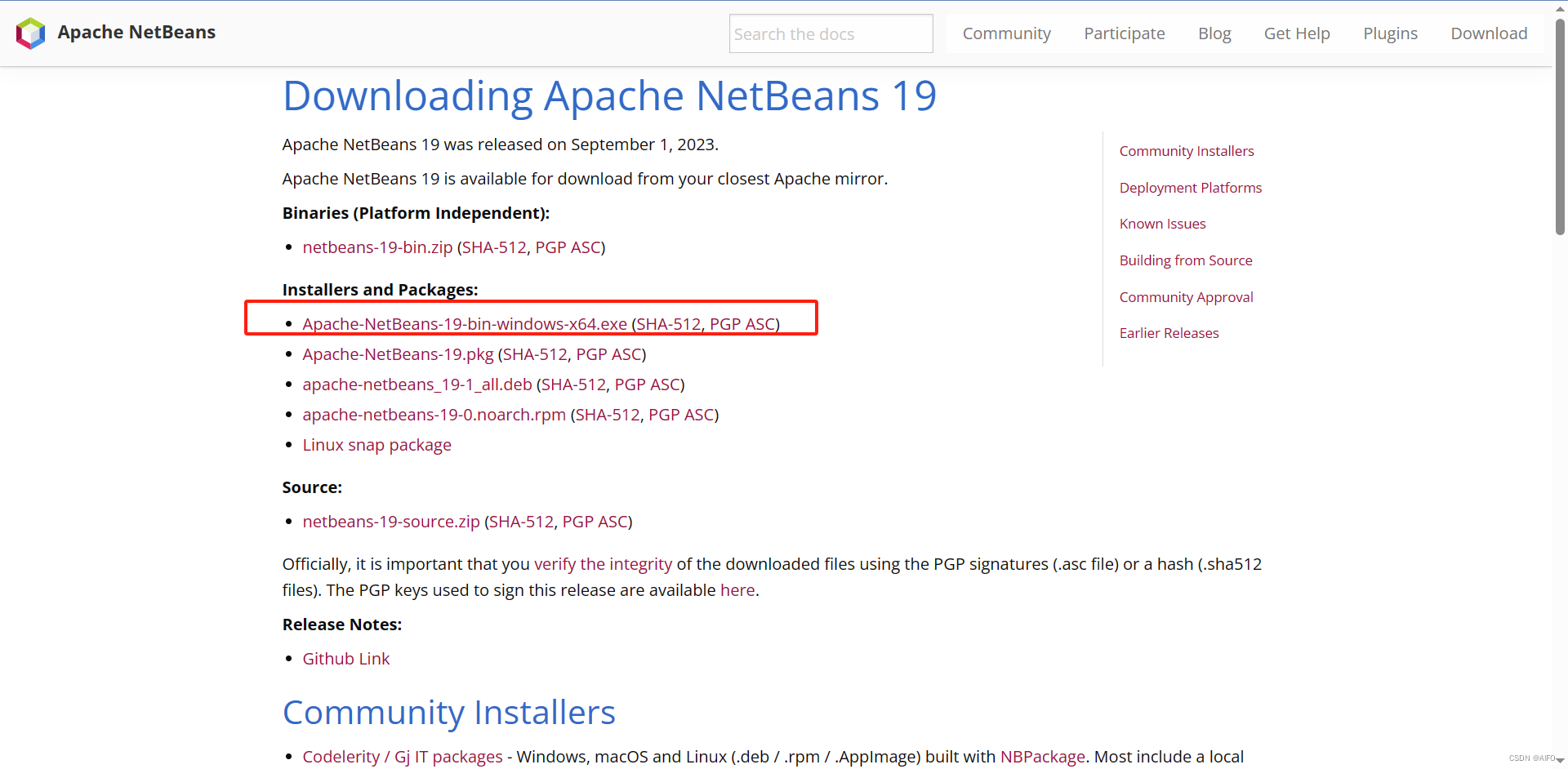Screen dimensions: 1568x769
Task: Download apache-netbeans-19-0.noarch.rpm package
Action: pyautogui.click(x=434, y=415)
